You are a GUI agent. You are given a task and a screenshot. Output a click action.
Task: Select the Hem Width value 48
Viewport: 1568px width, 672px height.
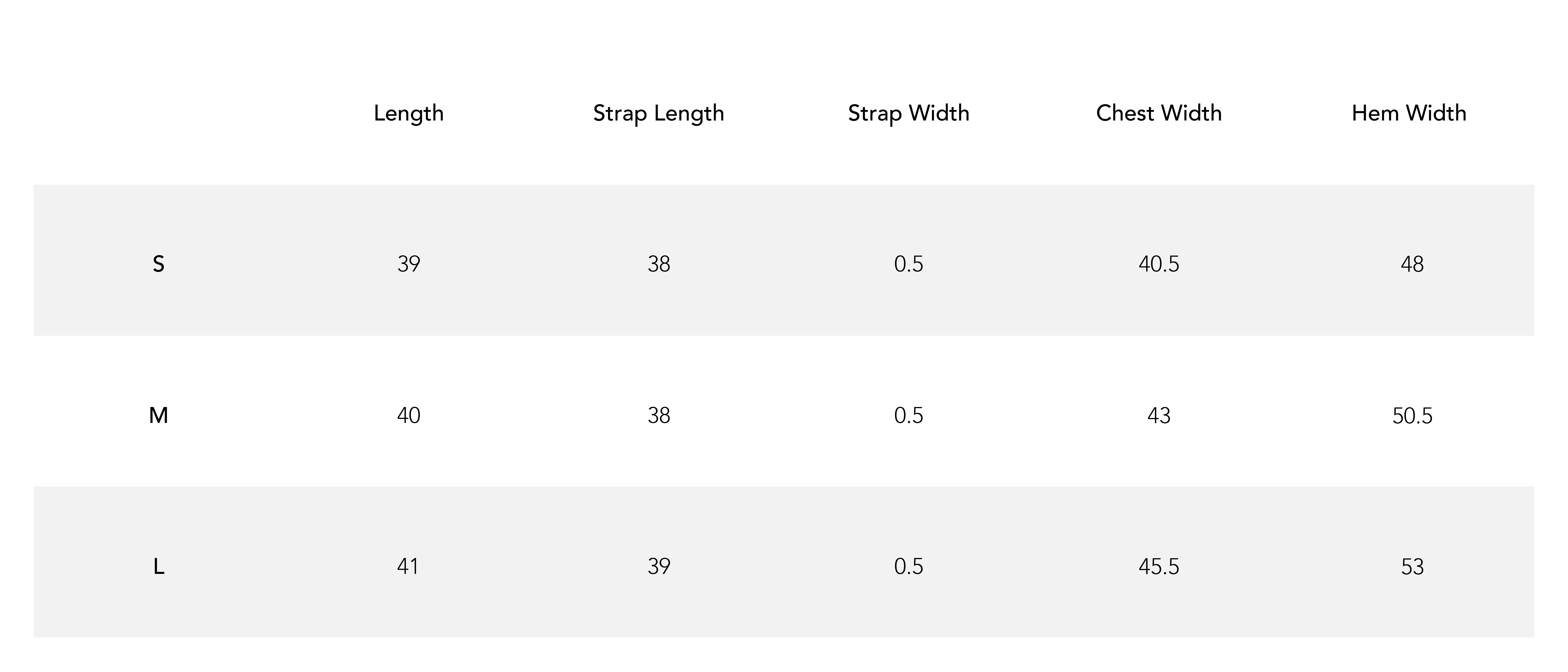click(x=1412, y=264)
